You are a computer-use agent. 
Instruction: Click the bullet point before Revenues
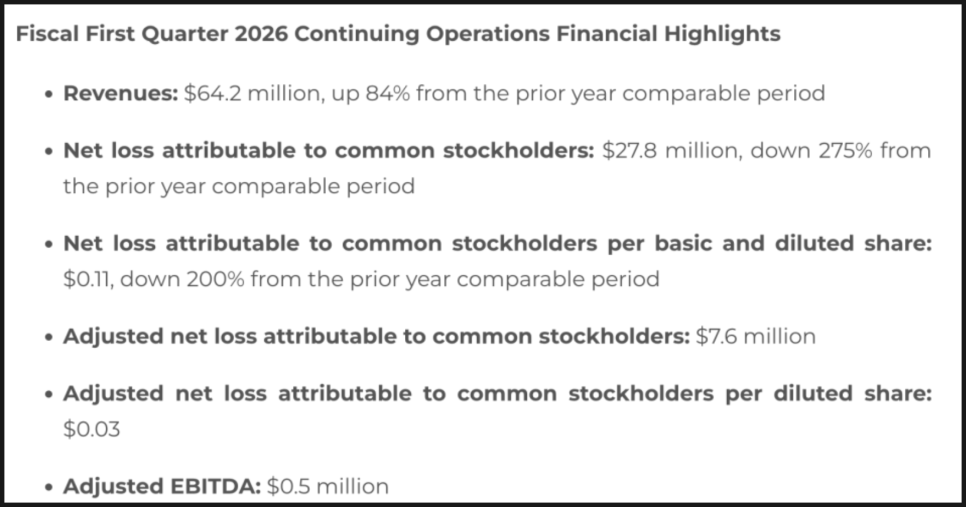pyautogui.click(x=50, y=94)
